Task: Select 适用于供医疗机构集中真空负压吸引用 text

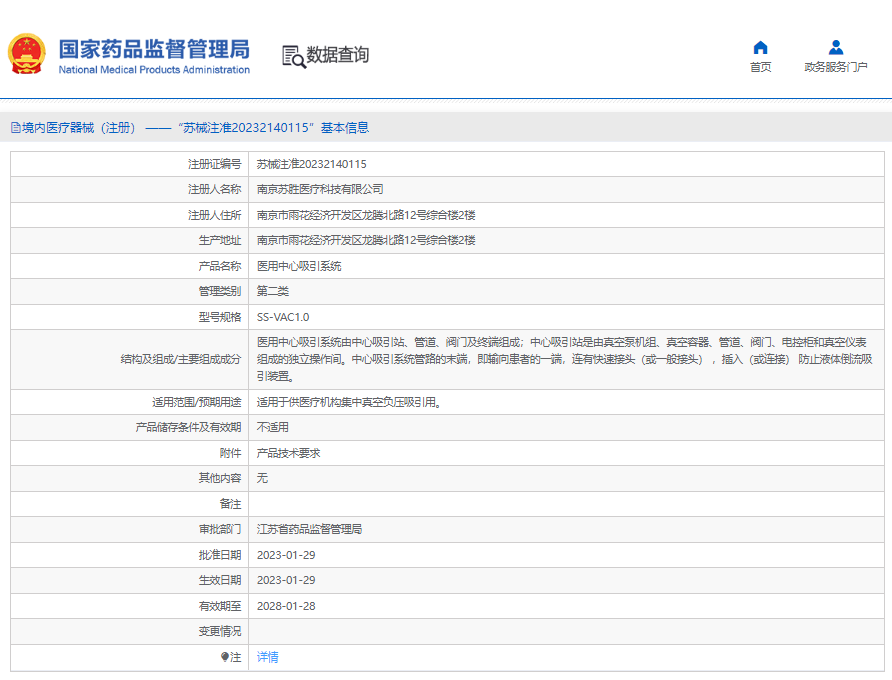Action: [x=349, y=402]
